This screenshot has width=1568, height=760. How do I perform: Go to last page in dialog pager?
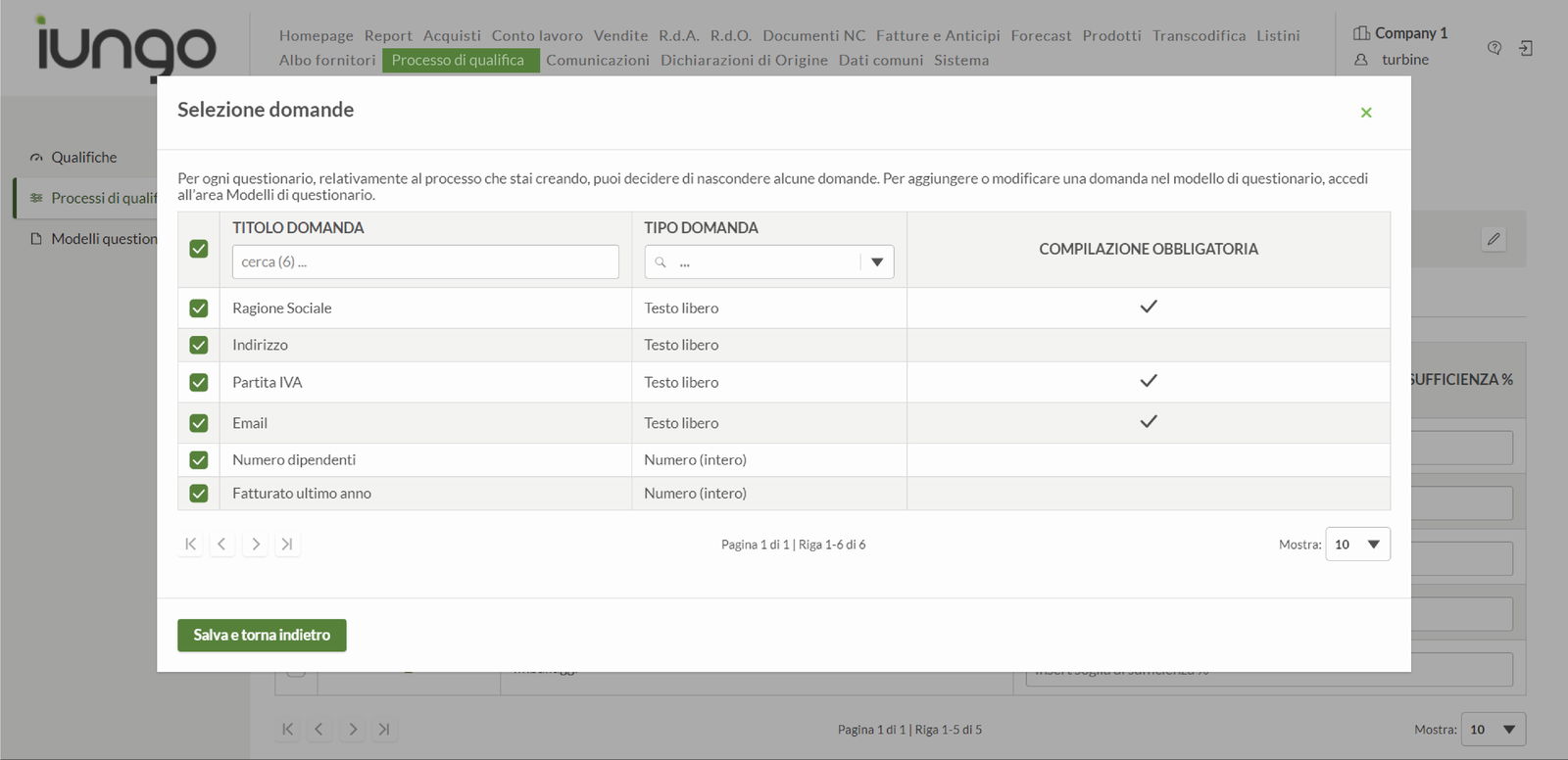click(287, 544)
